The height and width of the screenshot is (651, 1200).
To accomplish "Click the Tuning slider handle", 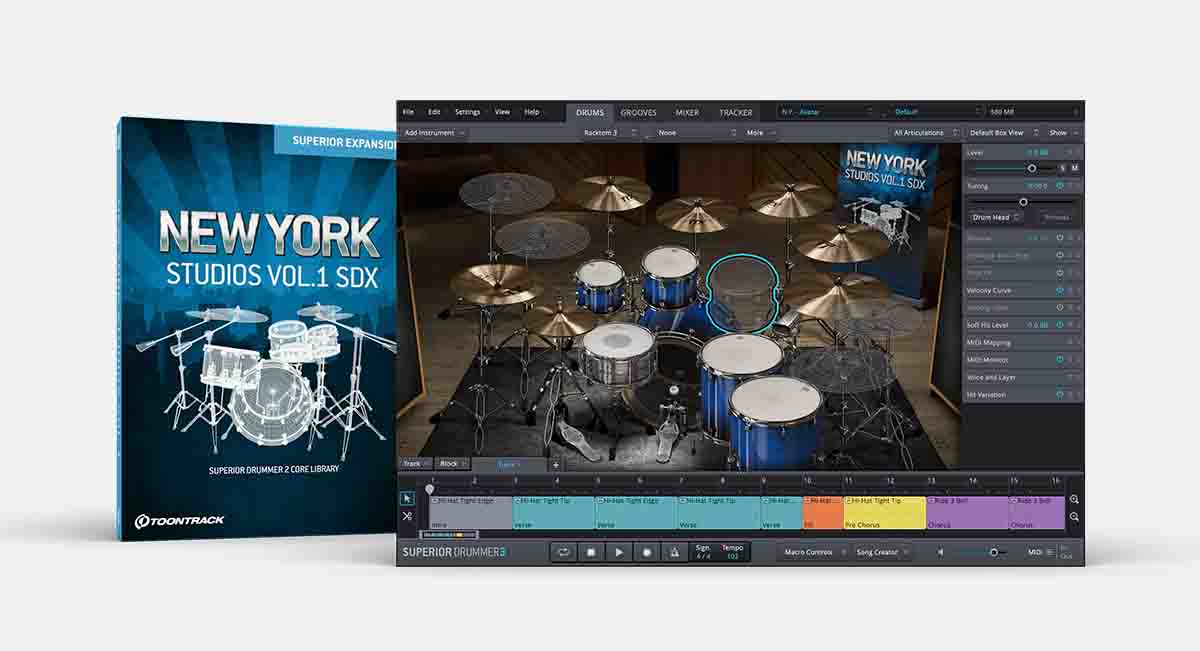I will 1023,202.
